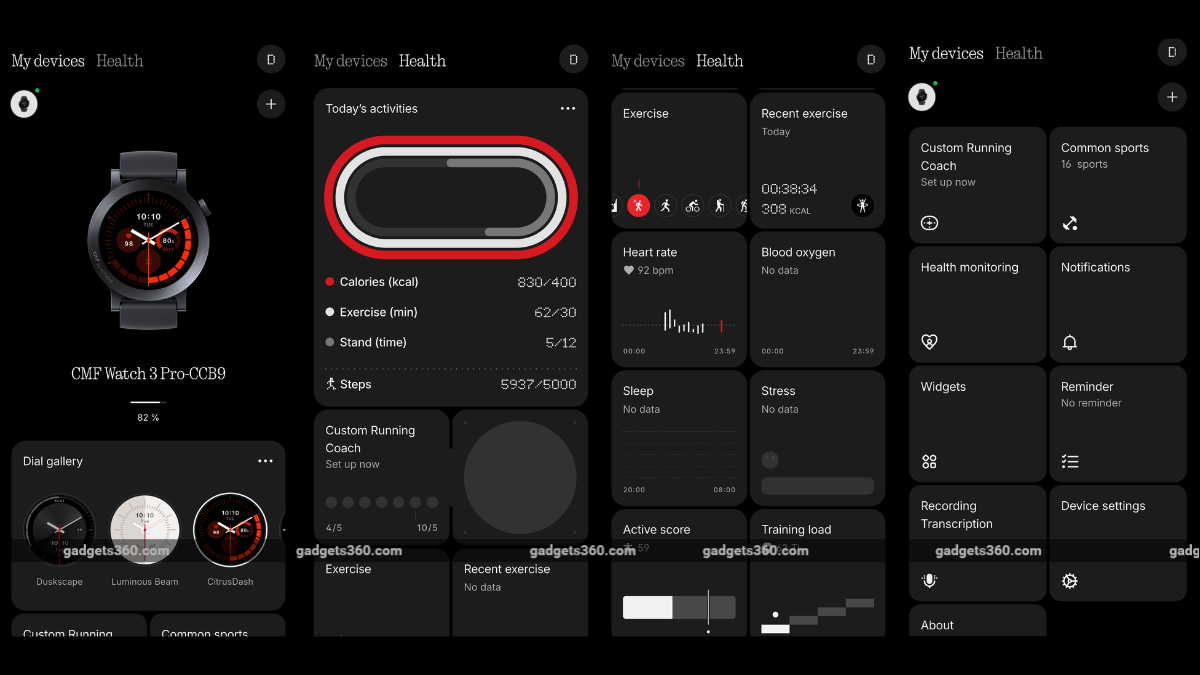Image resolution: width=1200 pixels, height=675 pixels.
Task: Switch to Health tab on the CMF Watch 3 Pro screen
Action: (x=120, y=61)
